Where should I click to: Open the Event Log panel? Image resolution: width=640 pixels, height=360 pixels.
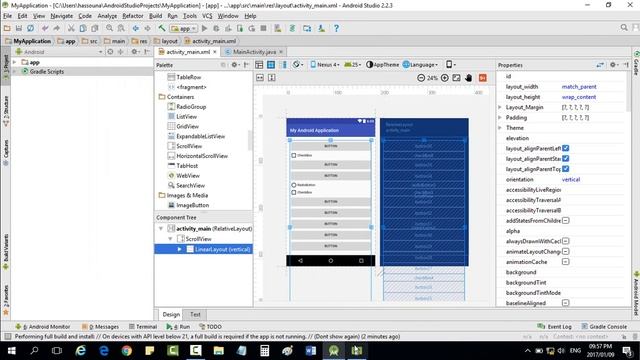(x=554, y=327)
